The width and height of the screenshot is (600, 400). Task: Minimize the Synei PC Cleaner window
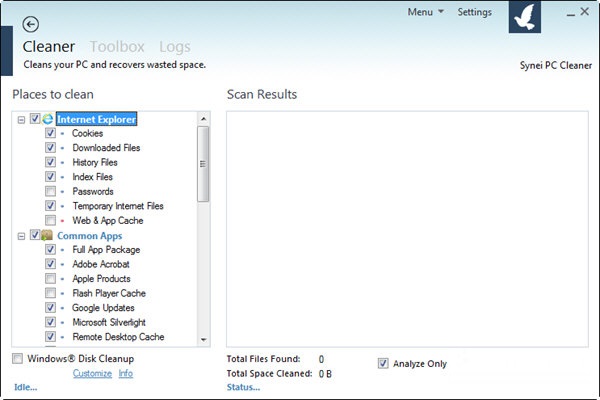pos(571,13)
